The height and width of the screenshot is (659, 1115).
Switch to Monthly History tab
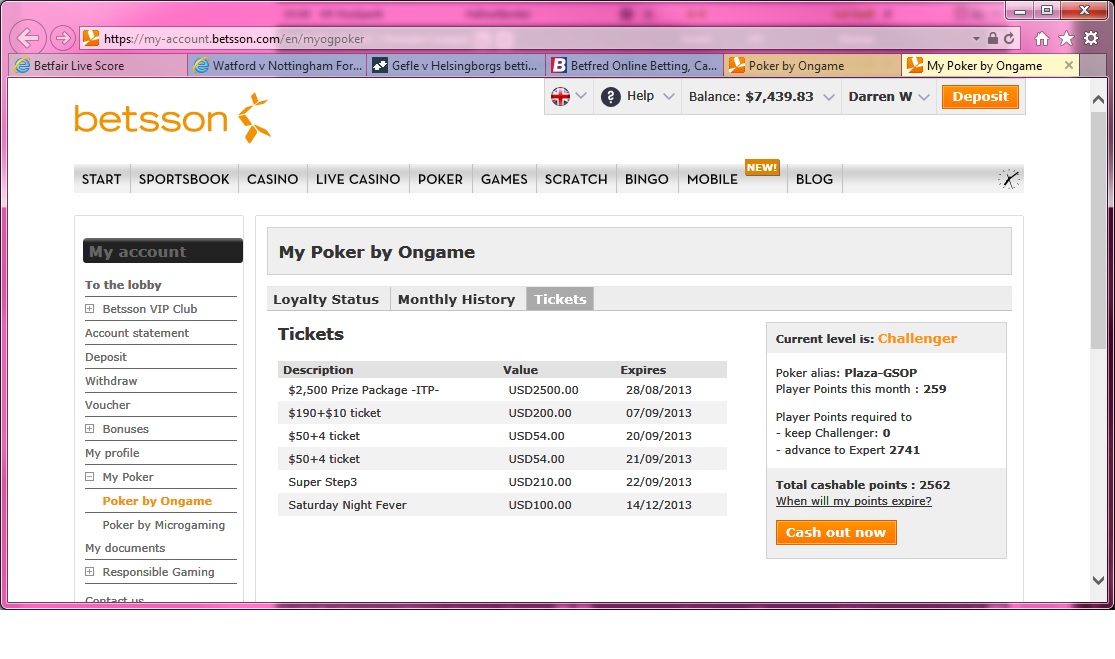click(x=457, y=299)
